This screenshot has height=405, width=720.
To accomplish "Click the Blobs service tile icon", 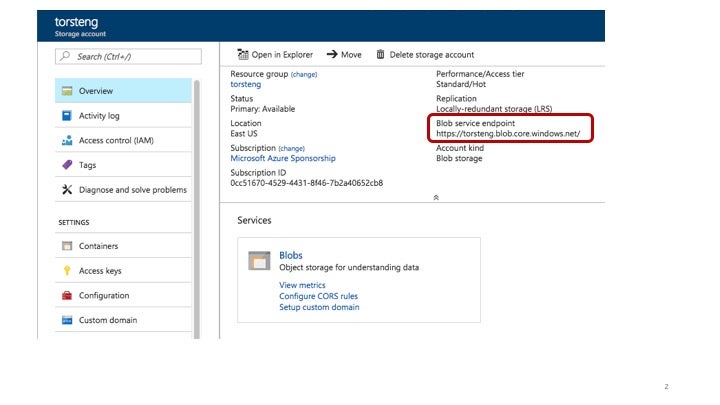I will [x=259, y=261].
